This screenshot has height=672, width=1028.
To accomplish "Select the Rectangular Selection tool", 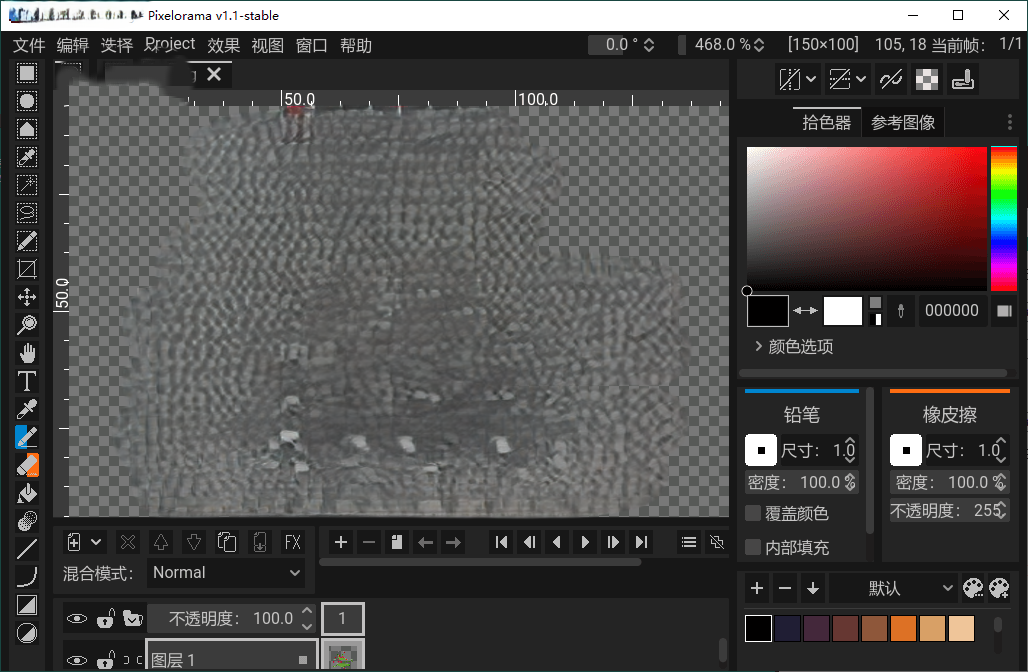I will point(27,73).
